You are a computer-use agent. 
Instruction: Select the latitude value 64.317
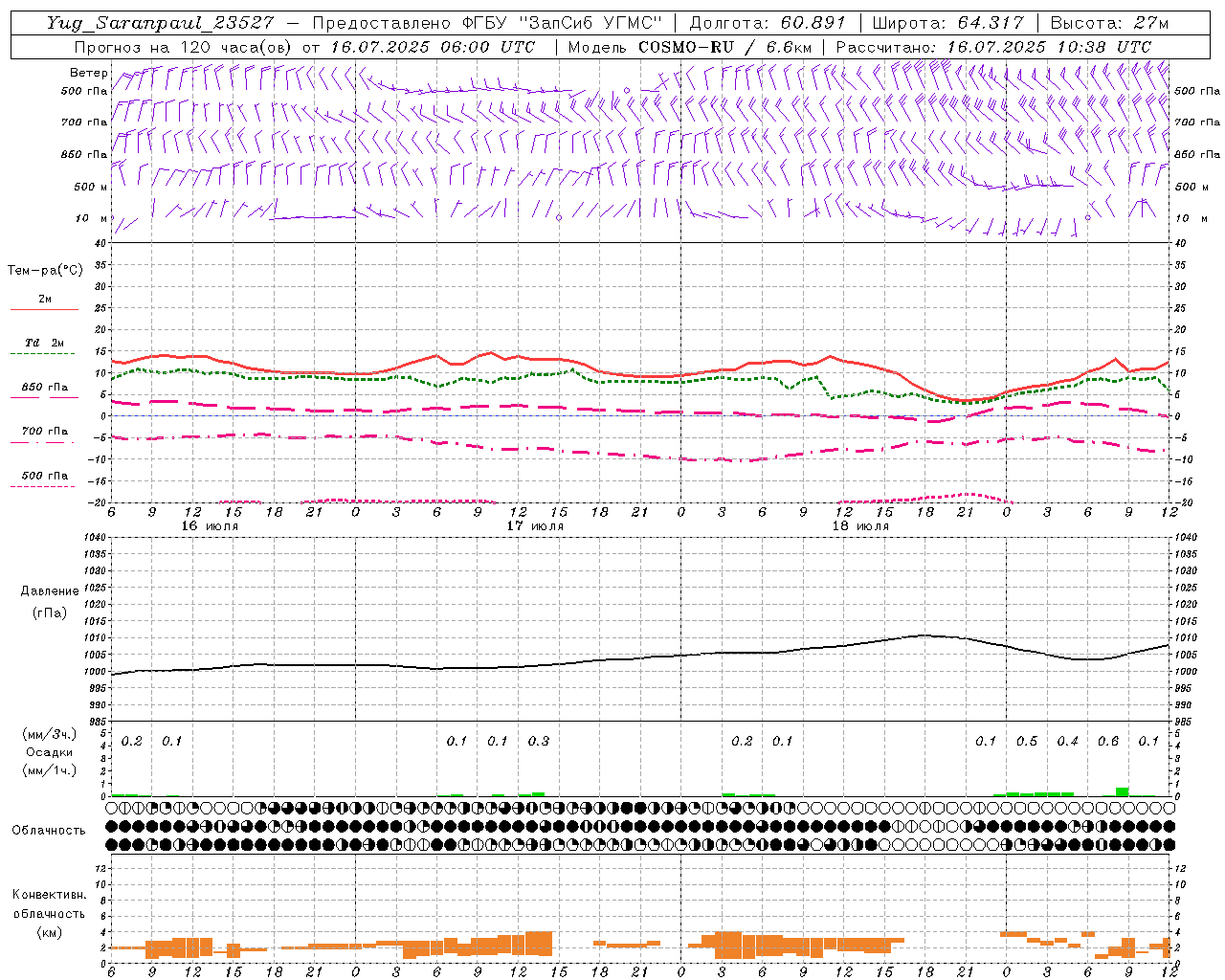(991, 24)
